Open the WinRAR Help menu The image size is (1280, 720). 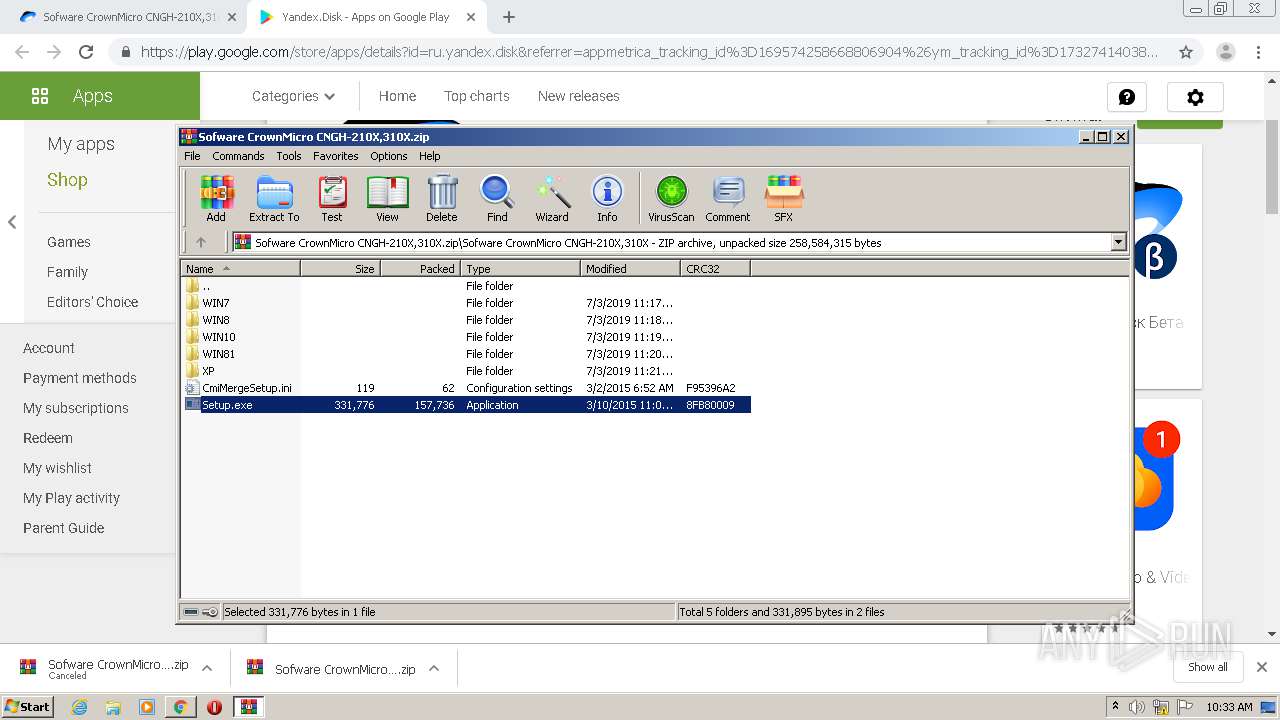430,156
